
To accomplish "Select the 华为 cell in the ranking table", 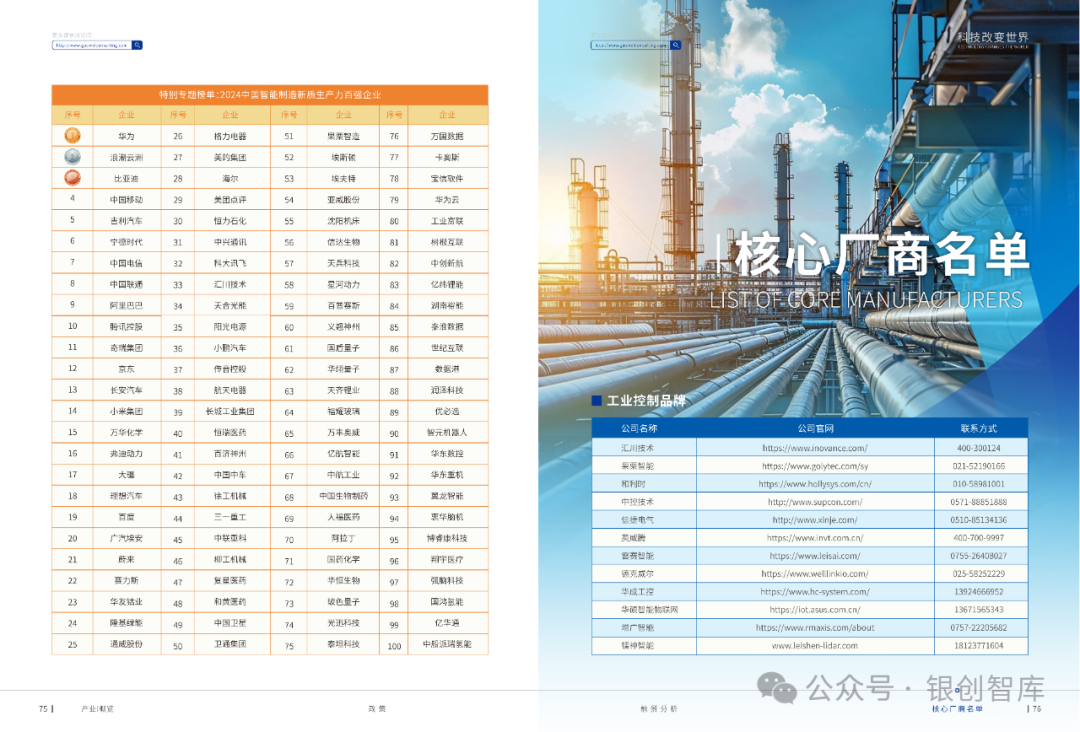I will tap(126, 136).
